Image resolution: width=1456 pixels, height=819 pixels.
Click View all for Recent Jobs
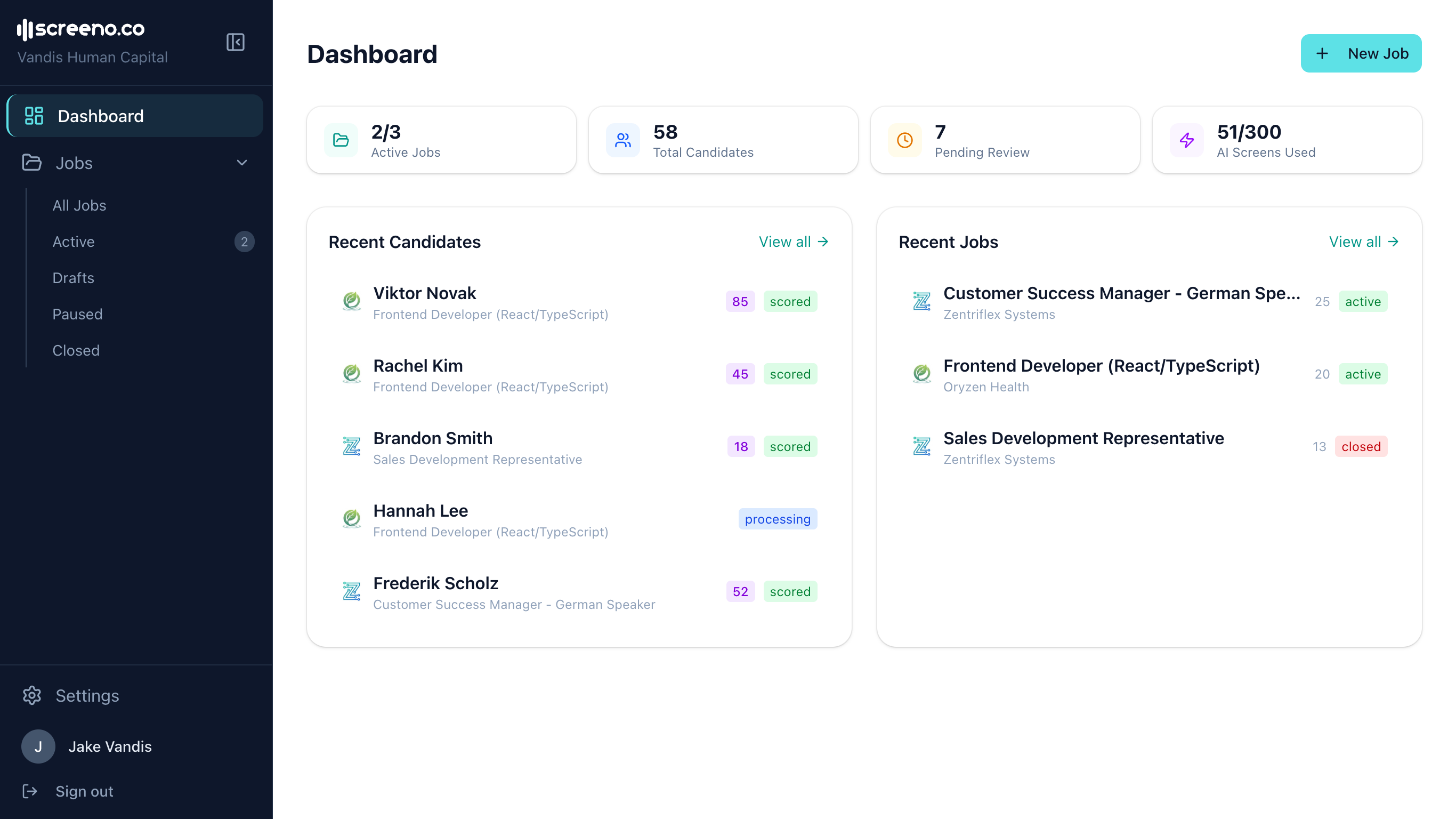[x=1363, y=242]
